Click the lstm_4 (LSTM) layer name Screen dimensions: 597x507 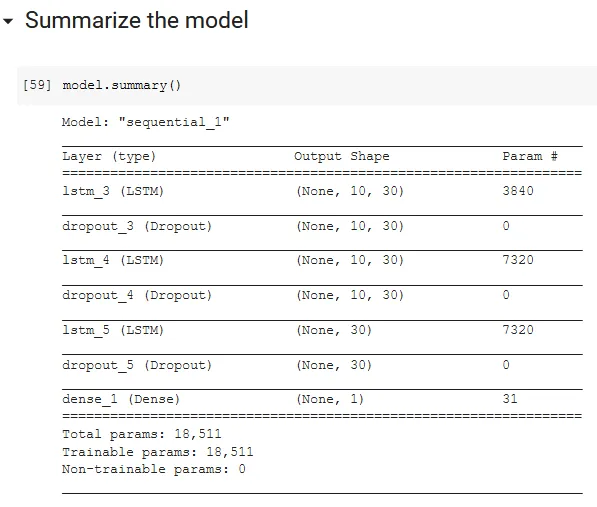(113, 260)
